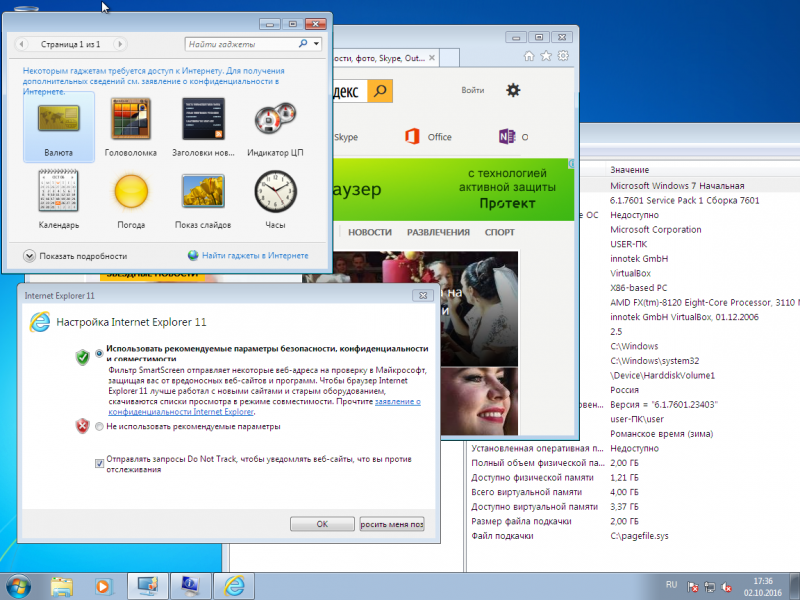
Task: Select the Календарь calendar gadget
Action: coord(59,199)
